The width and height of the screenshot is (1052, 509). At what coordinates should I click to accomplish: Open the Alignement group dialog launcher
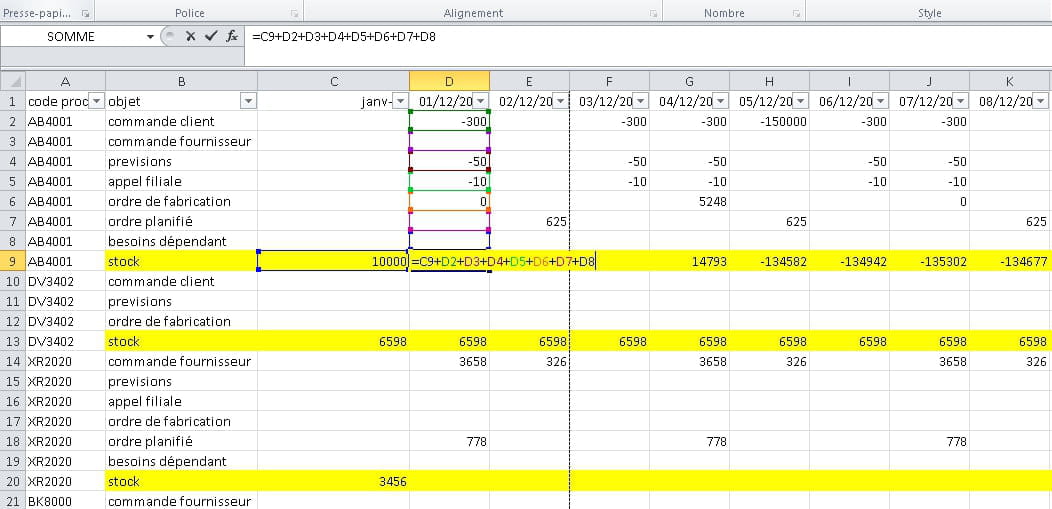click(x=653, y=13)
